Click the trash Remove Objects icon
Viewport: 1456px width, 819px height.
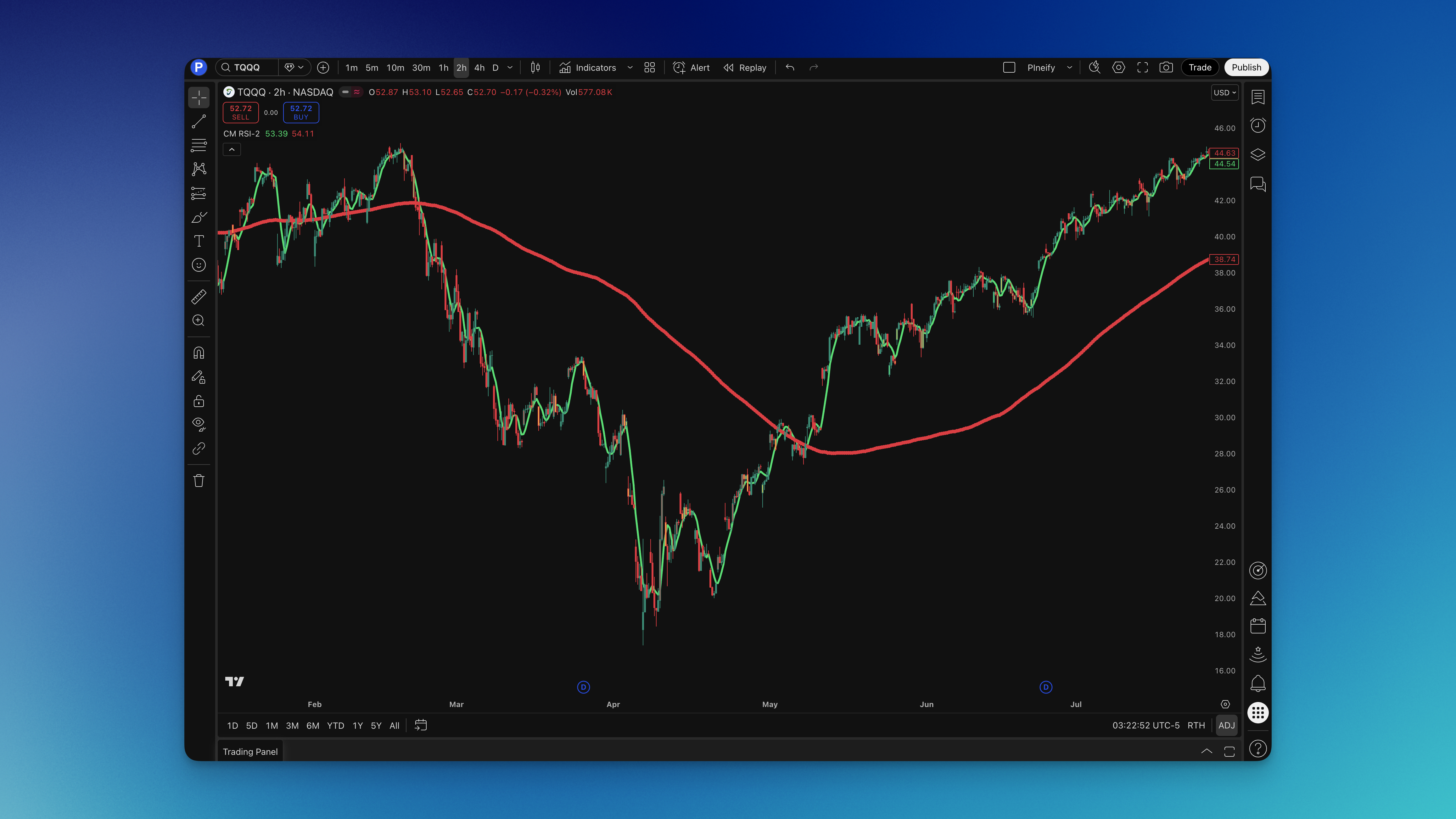click(x=199, y=481)
